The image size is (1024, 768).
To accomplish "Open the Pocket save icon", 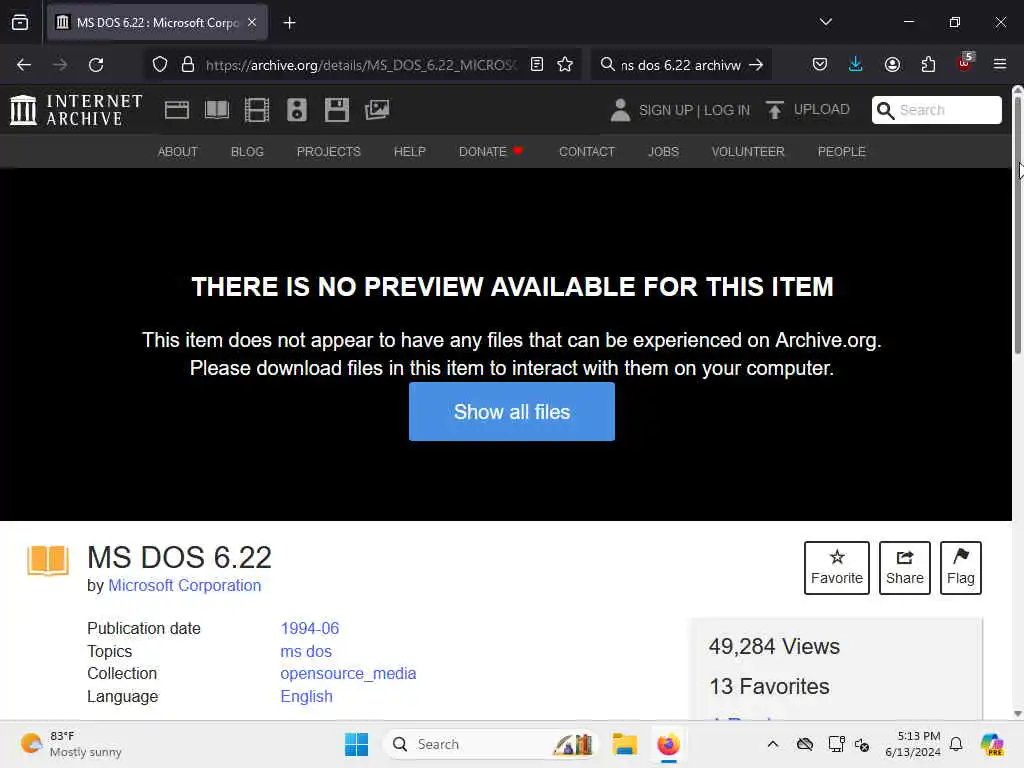I will click(820, 65).
